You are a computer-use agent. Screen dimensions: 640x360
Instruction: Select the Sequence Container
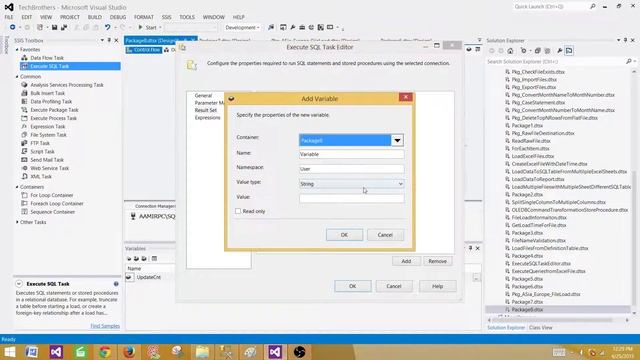point(53,212)
